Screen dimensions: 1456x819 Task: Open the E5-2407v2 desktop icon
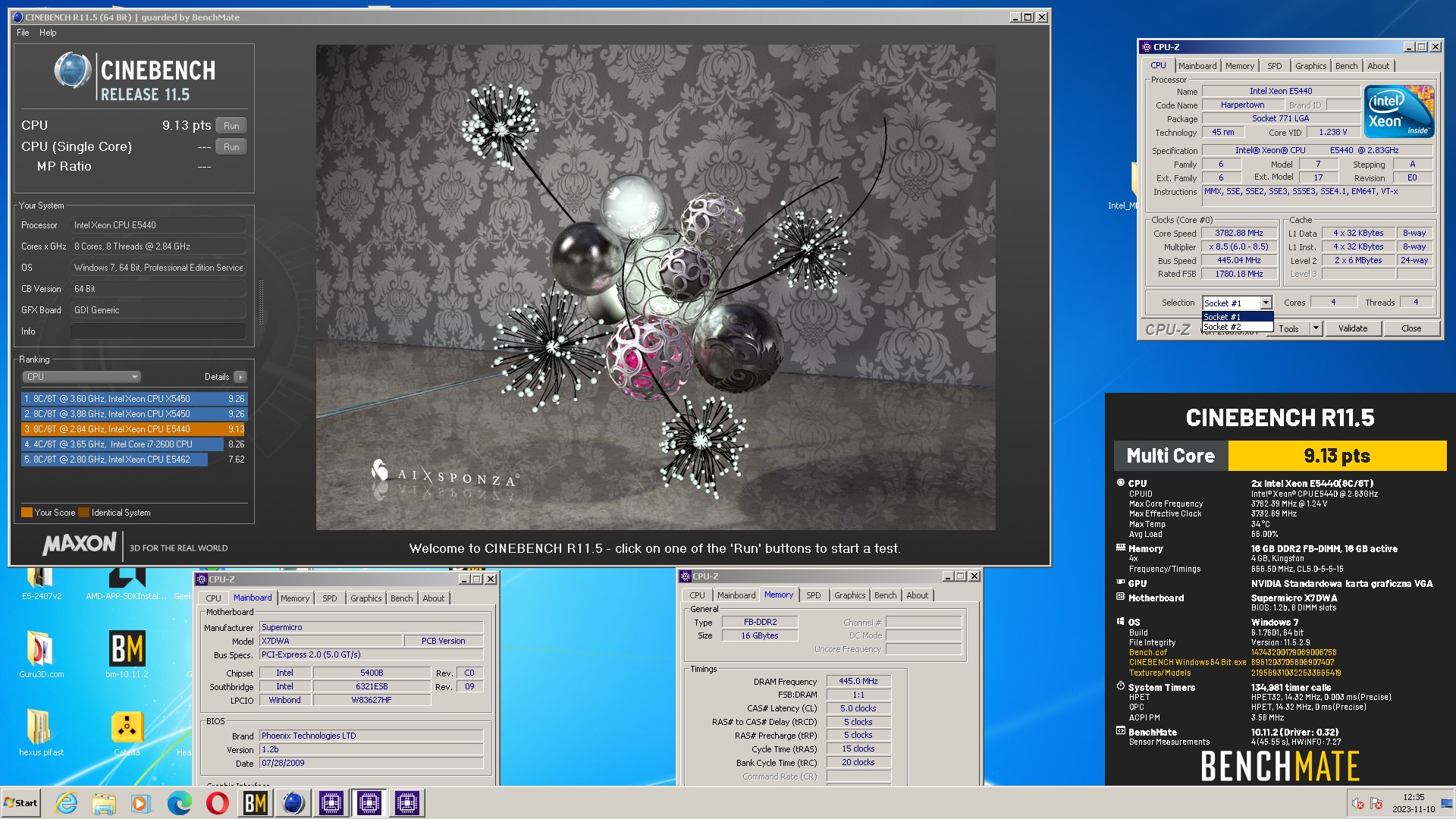[x=41, y=582]
